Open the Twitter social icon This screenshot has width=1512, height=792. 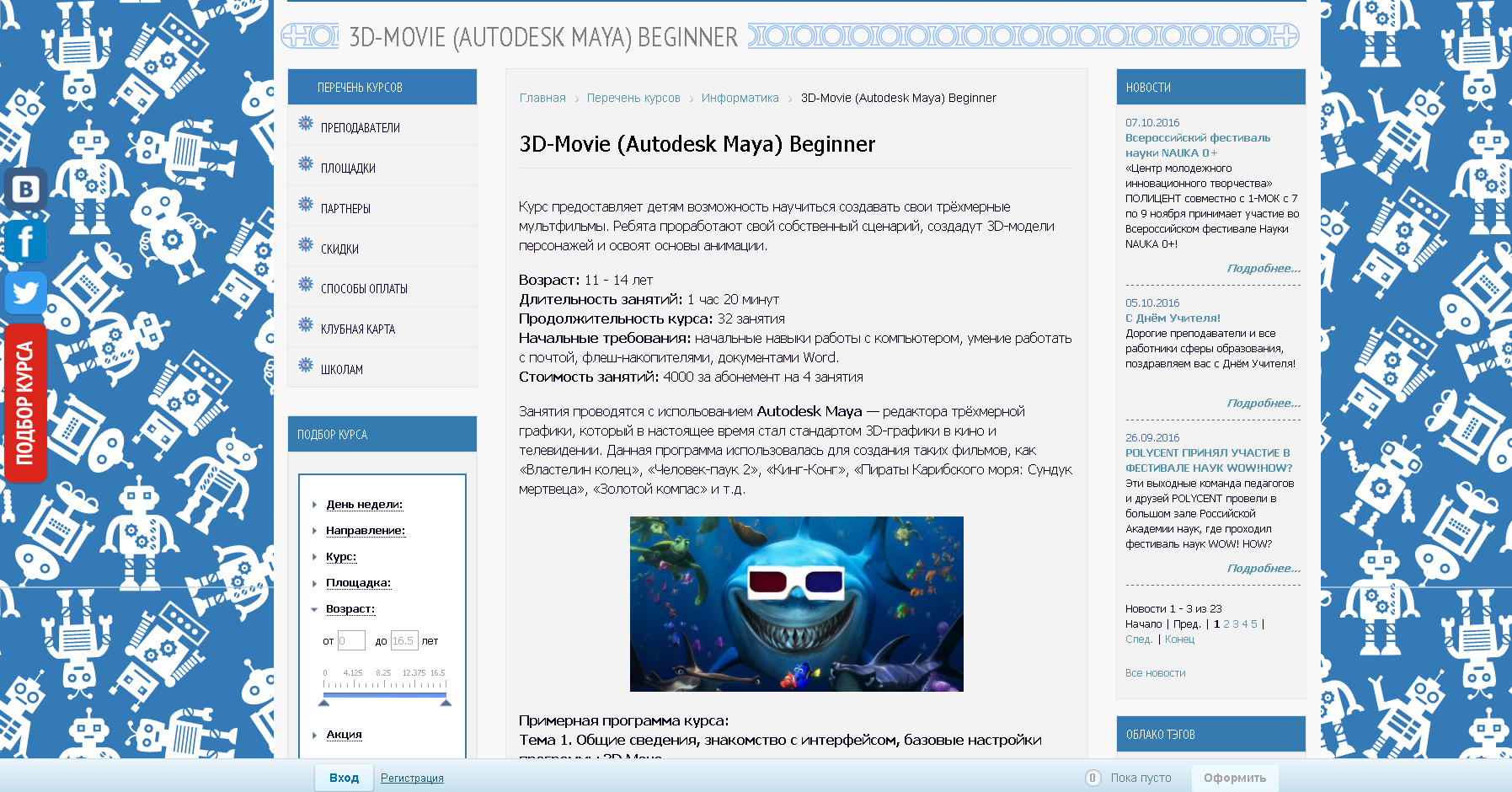point(25,293)
